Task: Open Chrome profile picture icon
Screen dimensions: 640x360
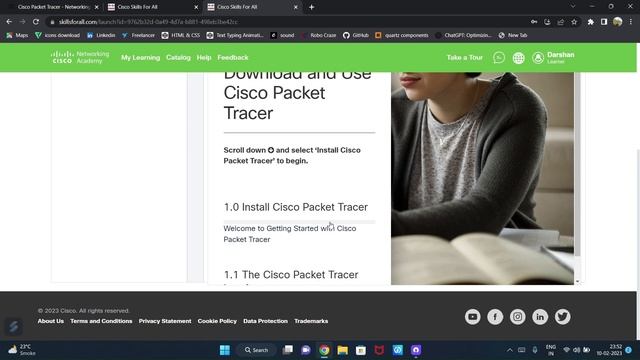Action: pyautogui.click(x=618, y=22)
